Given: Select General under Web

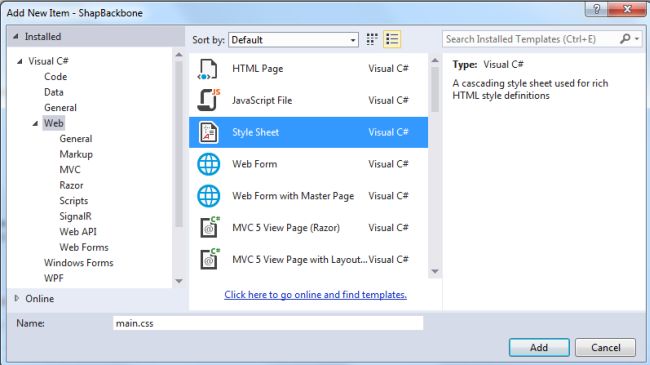Looking at the screenshot, I should [x=76, y=139].
